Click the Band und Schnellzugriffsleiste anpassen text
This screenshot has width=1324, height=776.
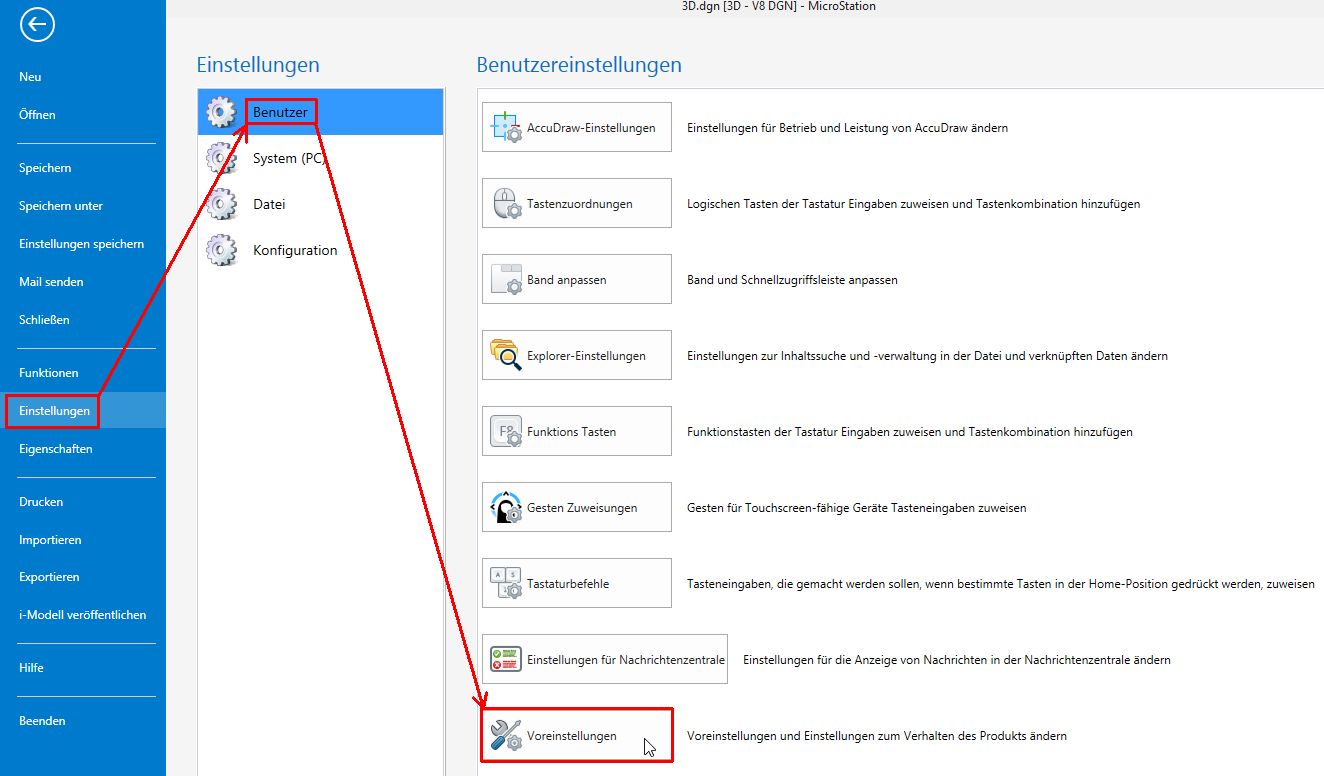click(792, 280)
